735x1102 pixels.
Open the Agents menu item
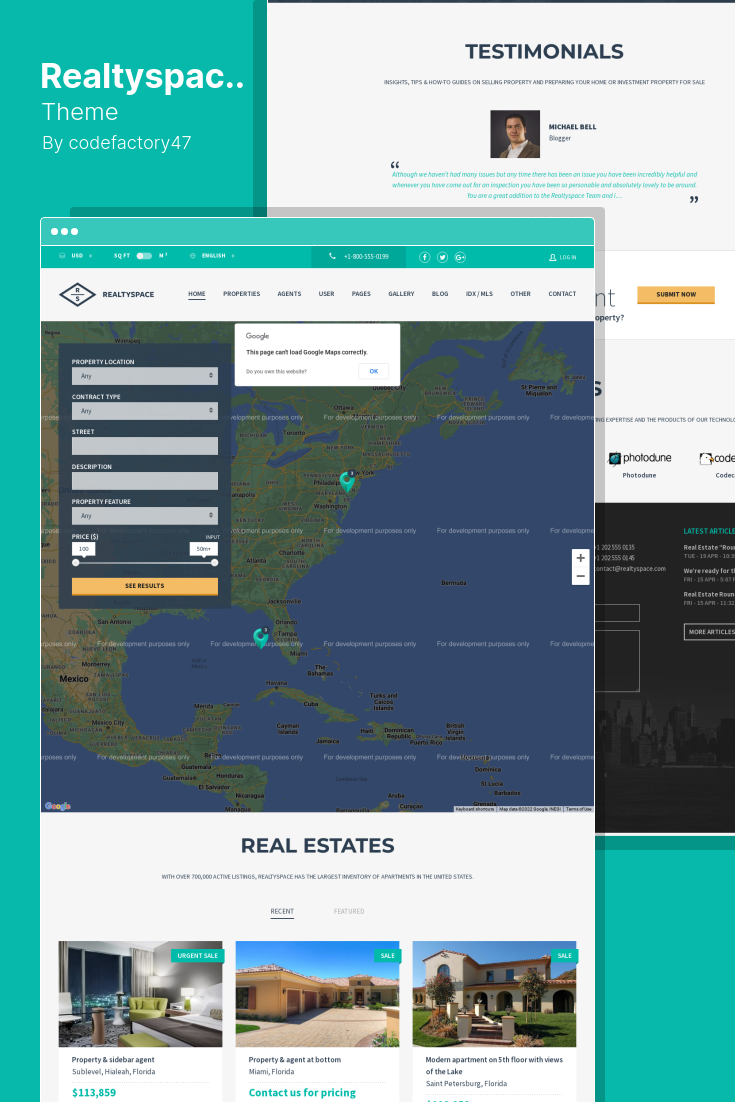[289, 294]
